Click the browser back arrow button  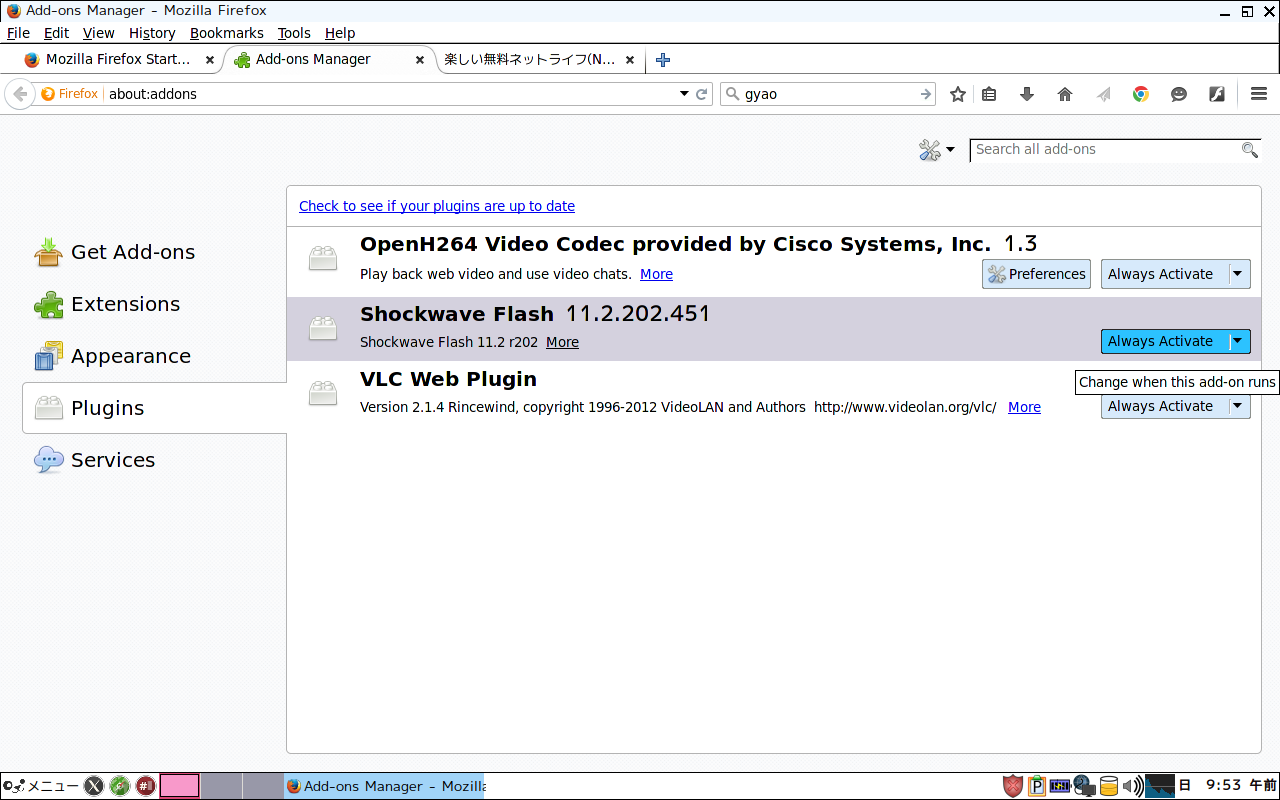coord(19,94)
